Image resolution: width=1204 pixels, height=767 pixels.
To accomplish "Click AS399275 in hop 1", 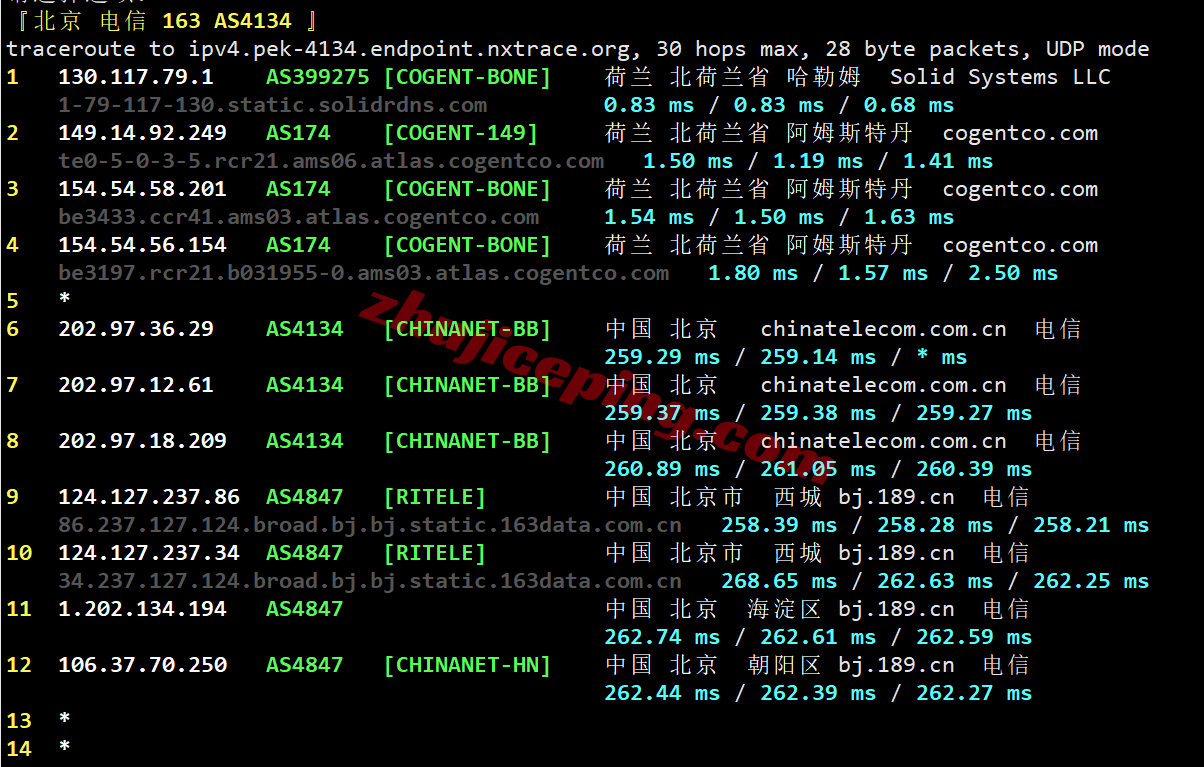I will [318, 77].
